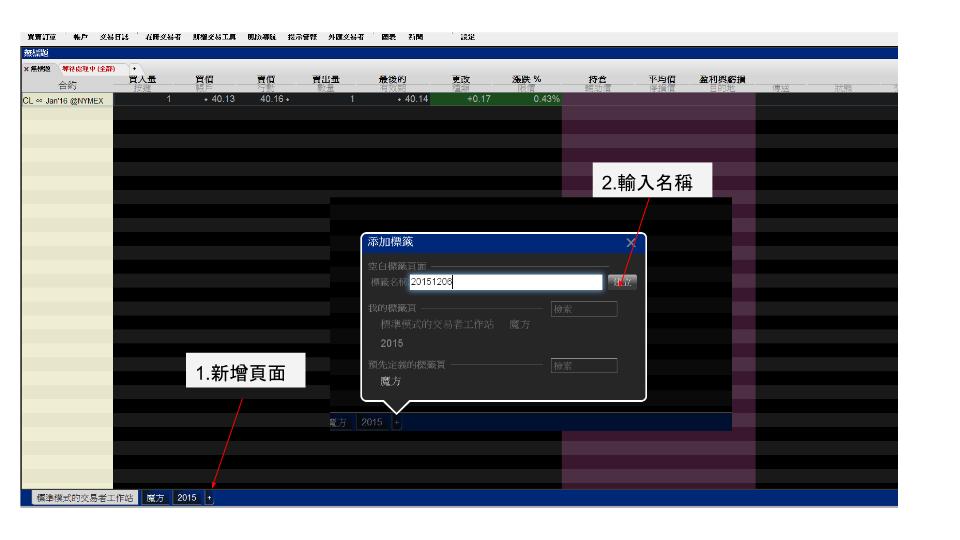960x540 pixels.
Task: Switch to bottom tab 標準模式的交易者工作站
Action: click(84, 498)
